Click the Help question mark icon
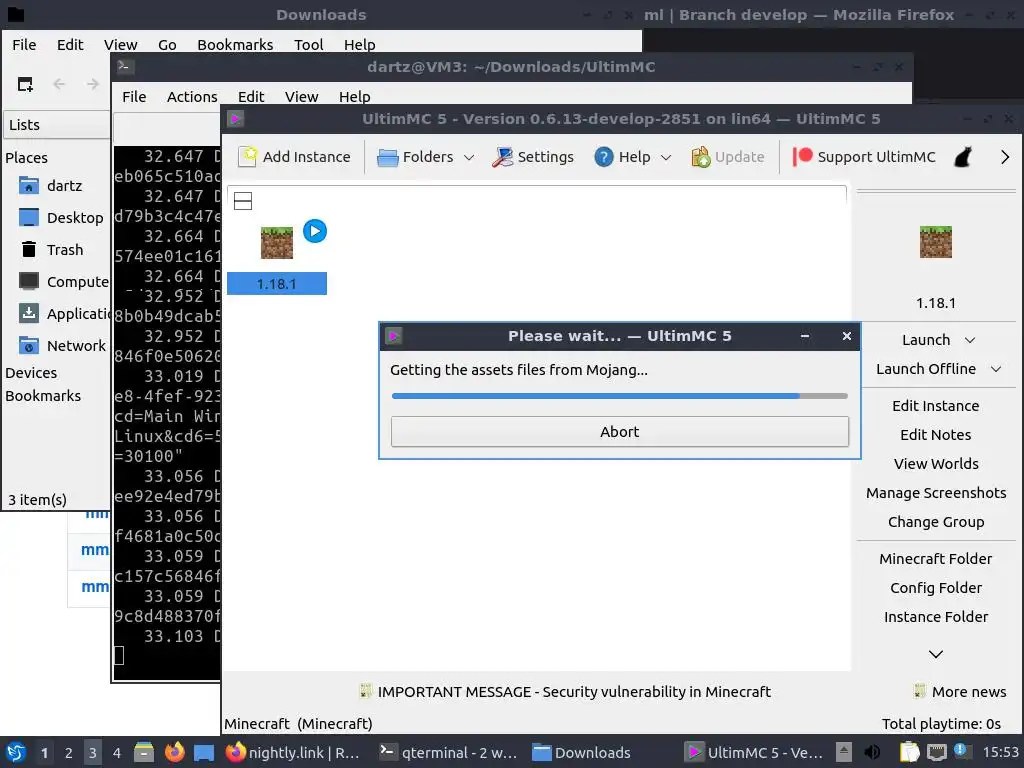This screenshot has height=768, width=1024. tap(603, 157)
